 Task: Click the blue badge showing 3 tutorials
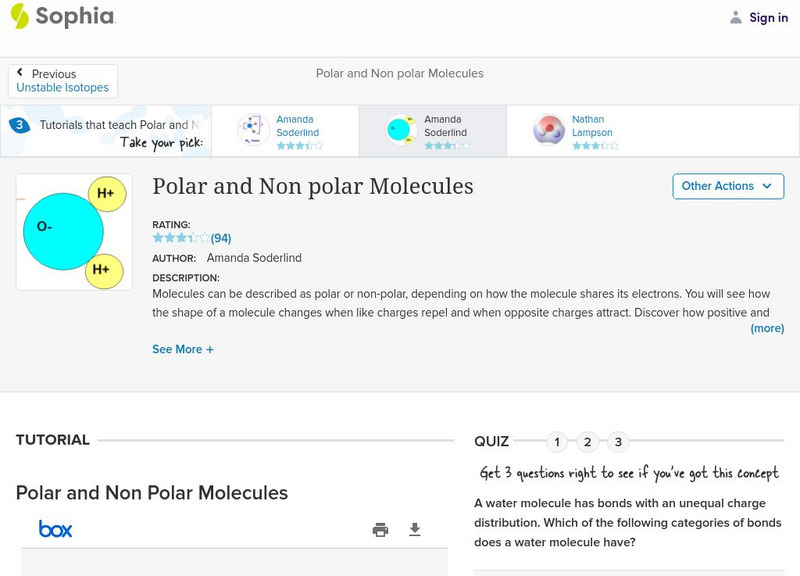click(18, 124)
